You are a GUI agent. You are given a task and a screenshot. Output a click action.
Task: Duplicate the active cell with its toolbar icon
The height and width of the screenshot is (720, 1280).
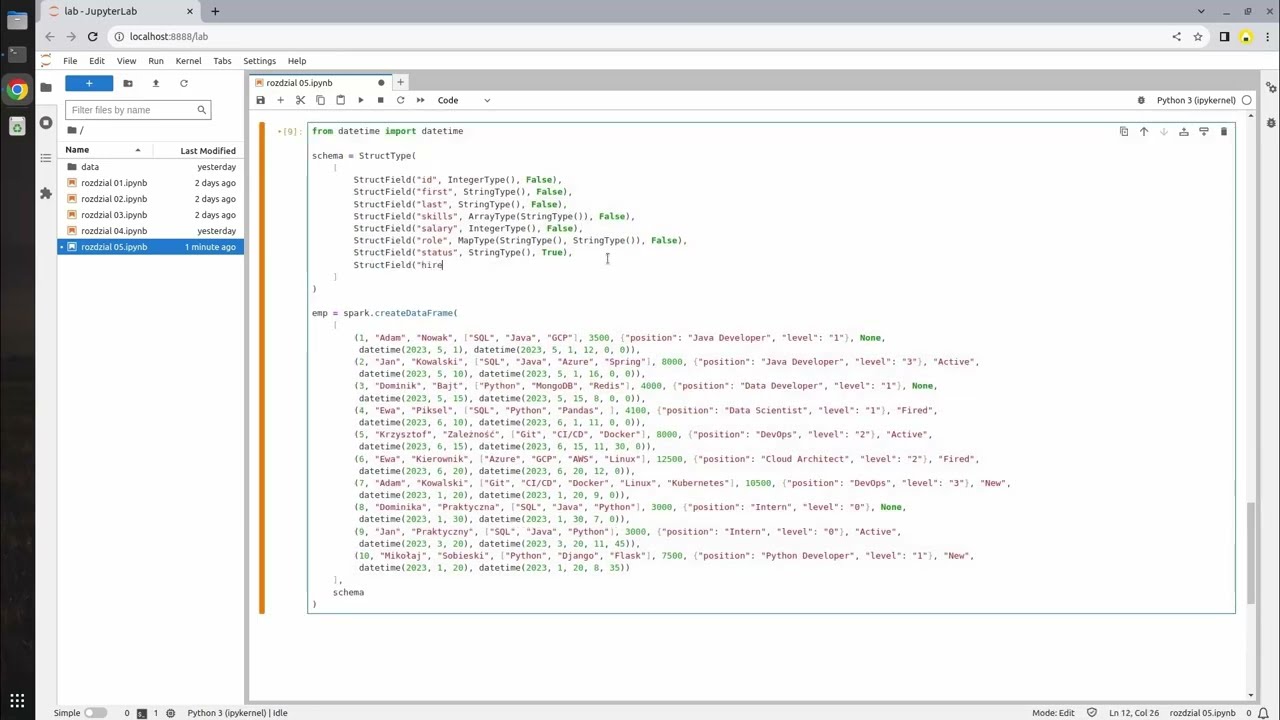pyautogui.click(x=1124, y=131)
